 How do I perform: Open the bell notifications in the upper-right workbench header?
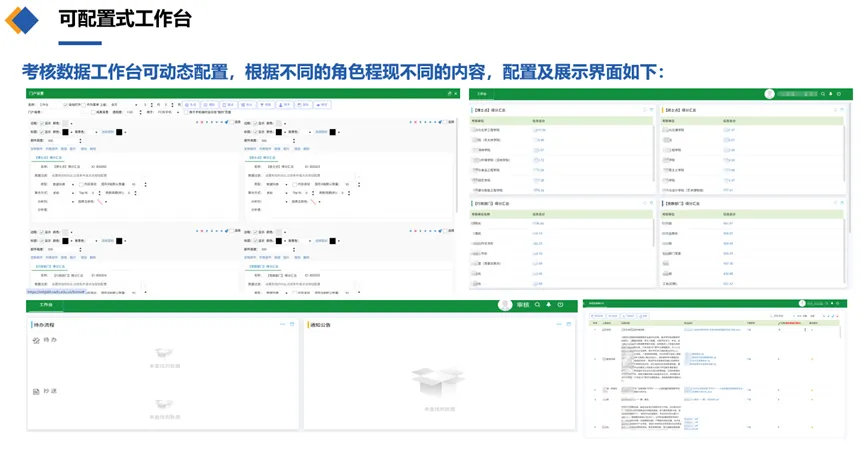(x=831, y=94)
